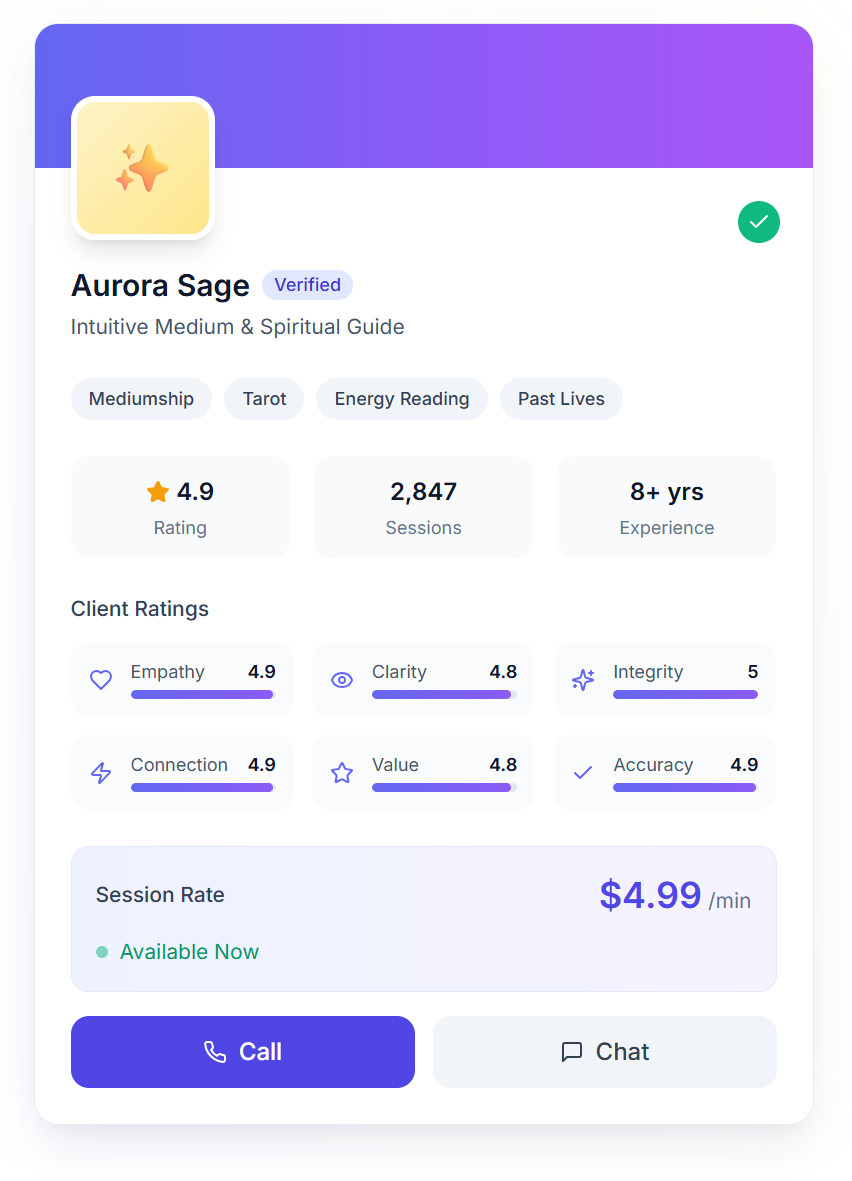Click the Empathy rating progress bar

pos(203,694)
